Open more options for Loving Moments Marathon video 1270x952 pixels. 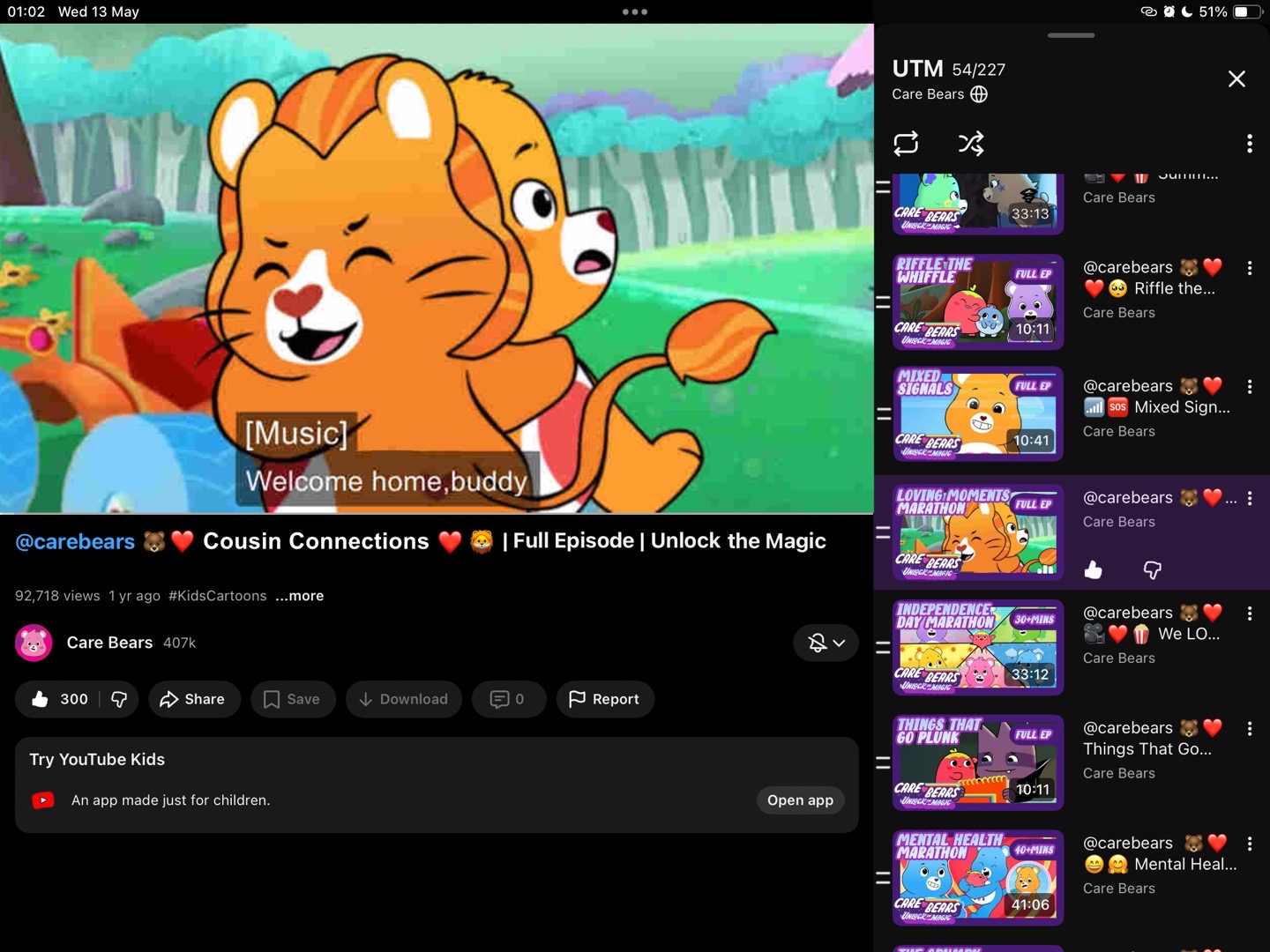pos(1250,499)
